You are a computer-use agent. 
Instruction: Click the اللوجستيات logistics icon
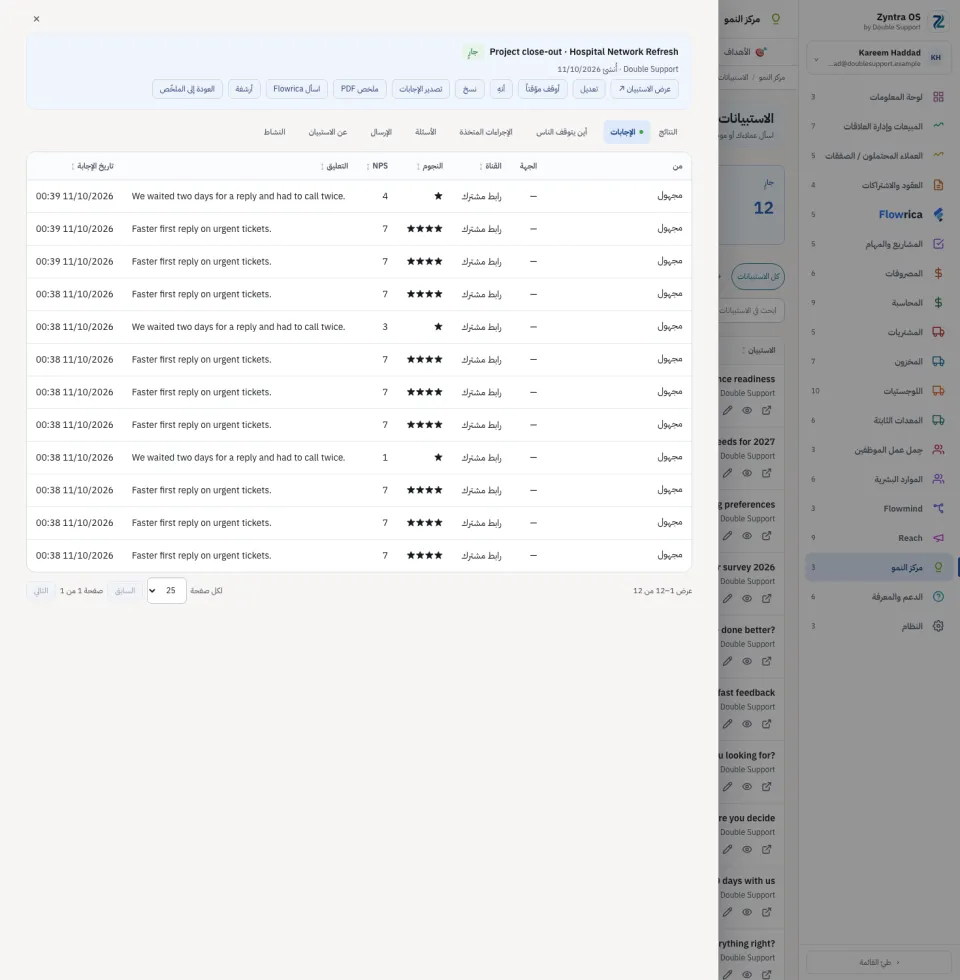tap(938, 391)
